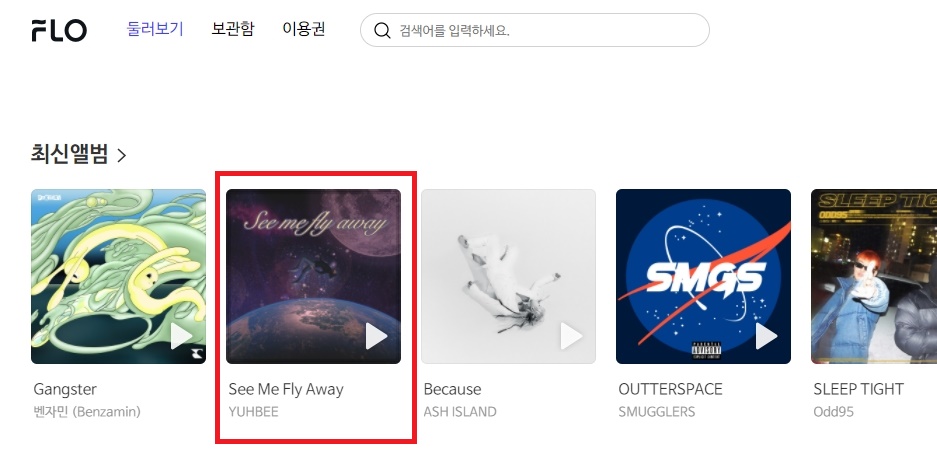The height and width of the screenshot is (454, 937).
Task: Open the 둘러보기 tab
Action: [x=155, y=29]
